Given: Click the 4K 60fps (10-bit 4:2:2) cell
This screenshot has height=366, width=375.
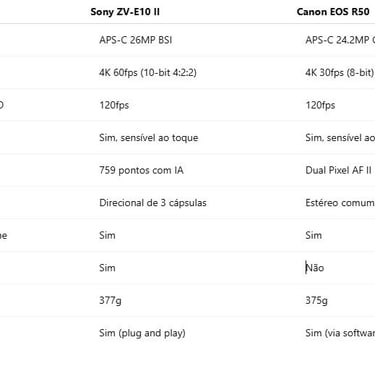Looking at the screenshot, I should (x=148, y=73).
